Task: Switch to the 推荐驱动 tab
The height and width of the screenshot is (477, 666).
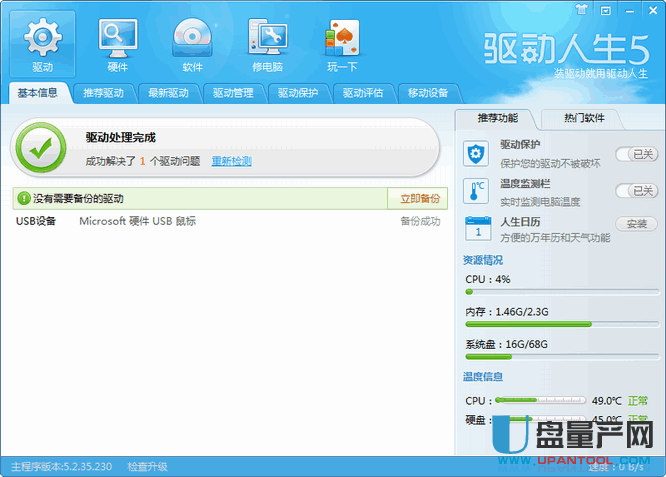Action: pyautogui.click(x=104, y=93)
